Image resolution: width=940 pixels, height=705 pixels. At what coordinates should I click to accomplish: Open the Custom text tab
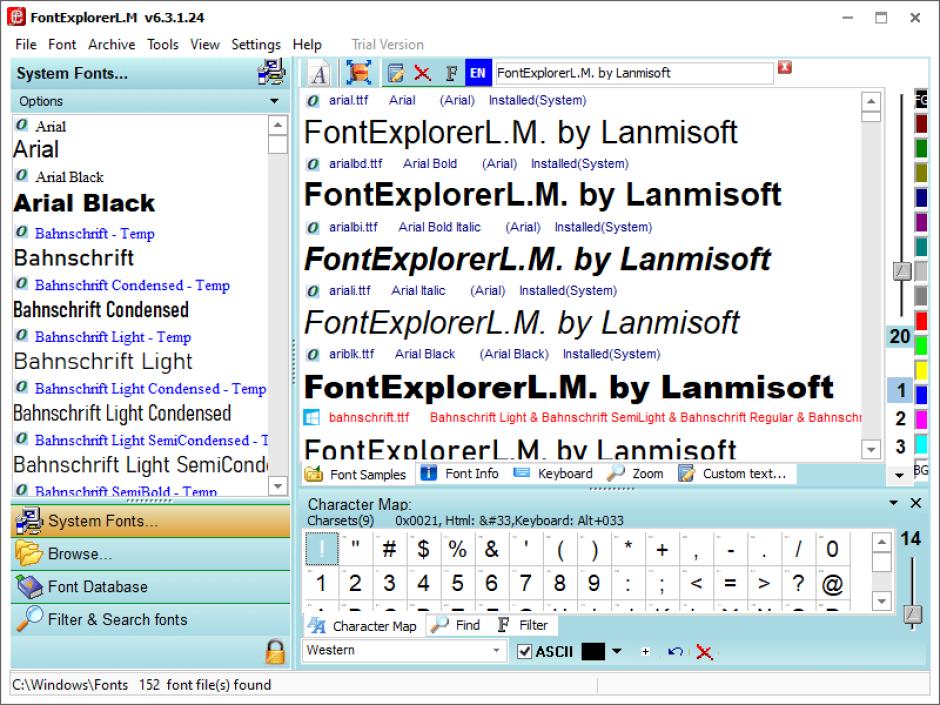(732, 474)
